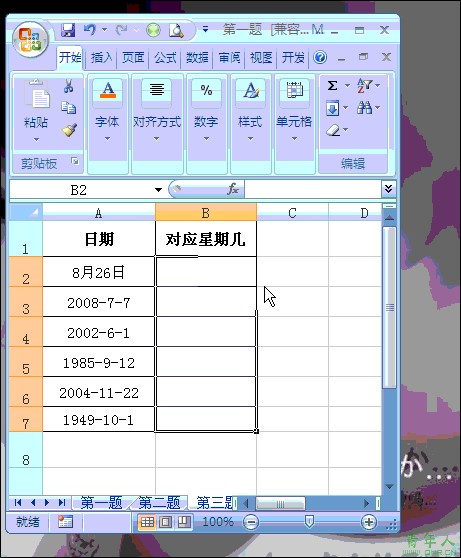Switch to Normal view in the status bar
The width and height of the screenshot is (461, 558).
[147, 522]
